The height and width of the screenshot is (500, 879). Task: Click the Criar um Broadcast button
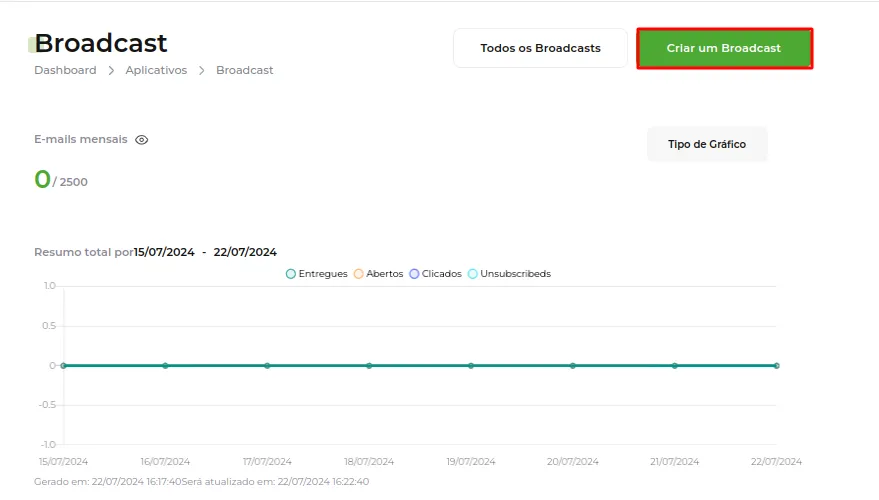[x=724, y=48]
